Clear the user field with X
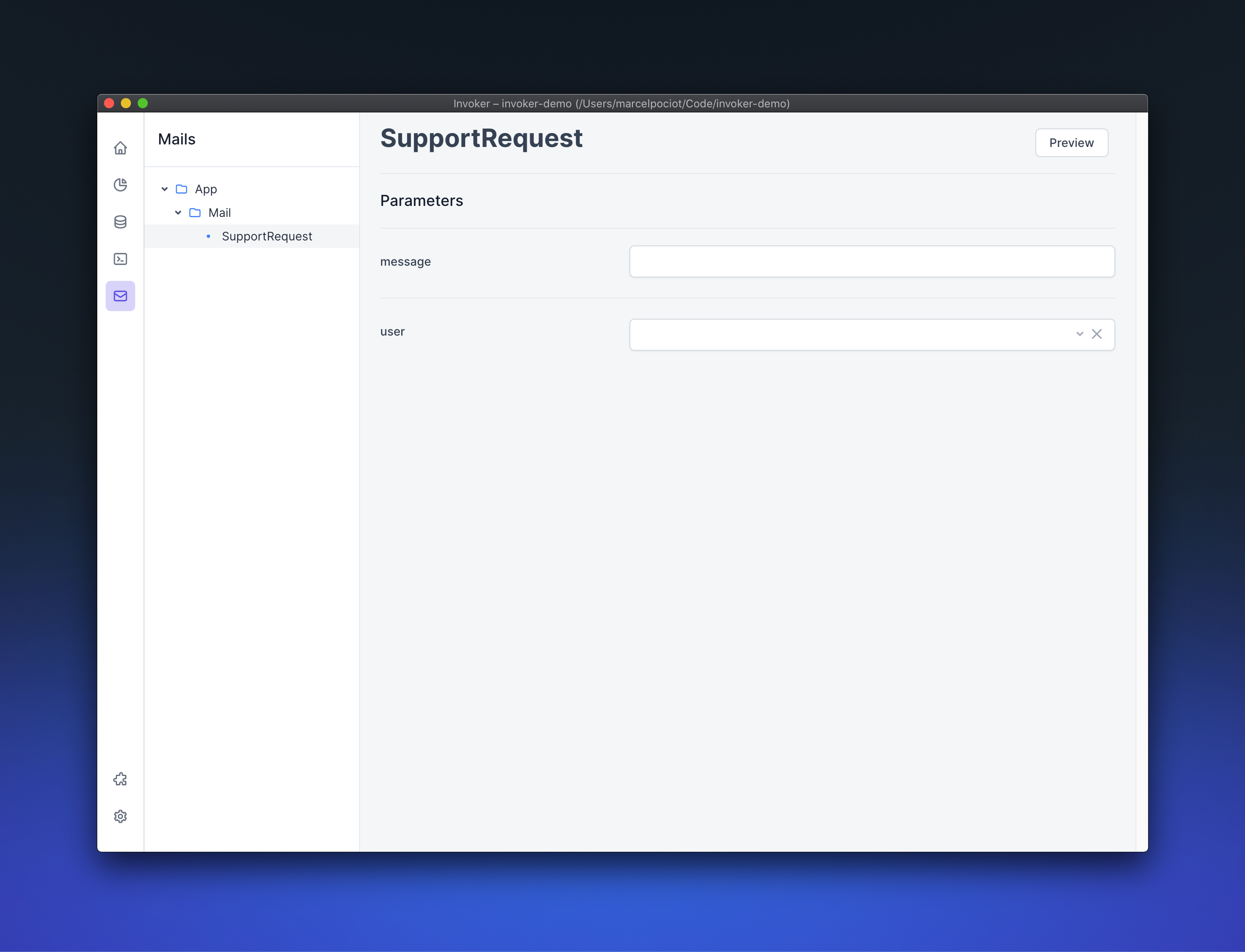 1096,334
